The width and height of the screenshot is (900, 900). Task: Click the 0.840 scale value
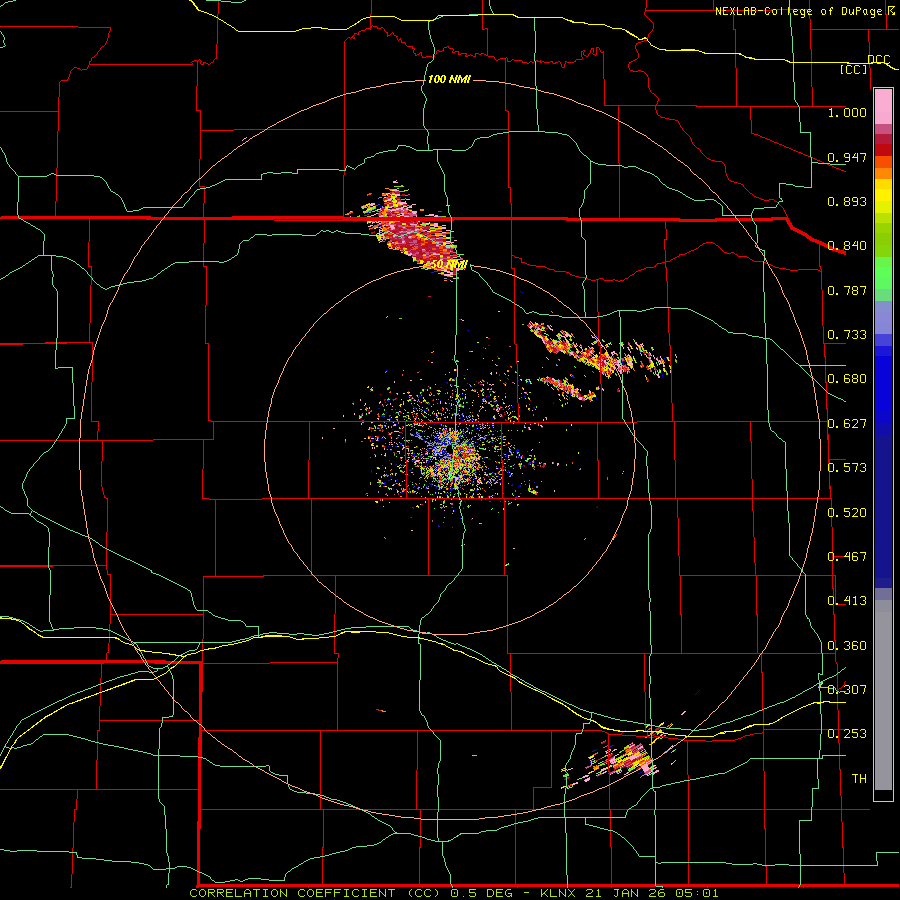pos(847,246)
